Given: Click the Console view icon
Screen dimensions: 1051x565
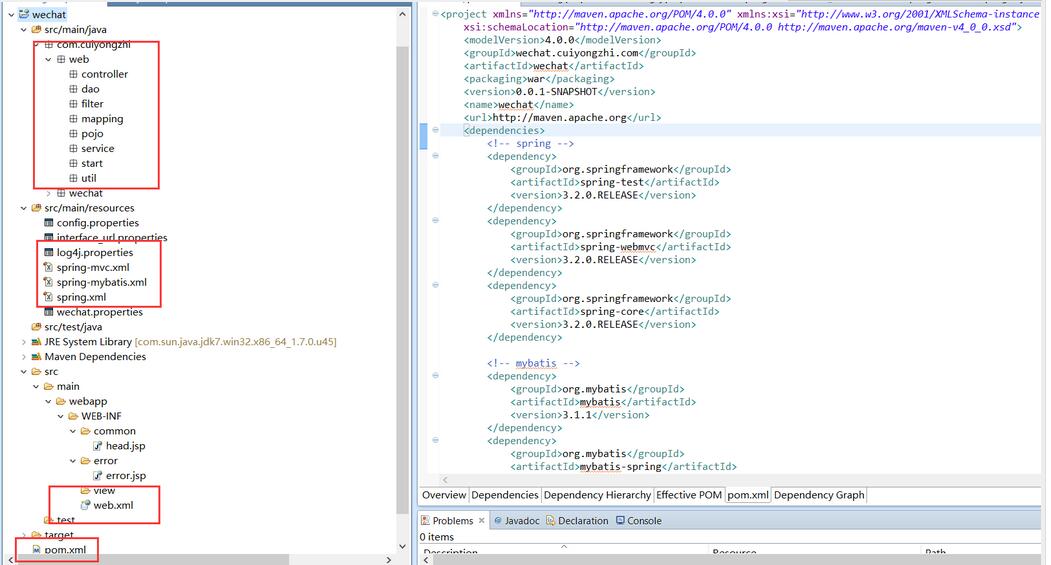Looking at the screenshot, I should tap(620, 521).
